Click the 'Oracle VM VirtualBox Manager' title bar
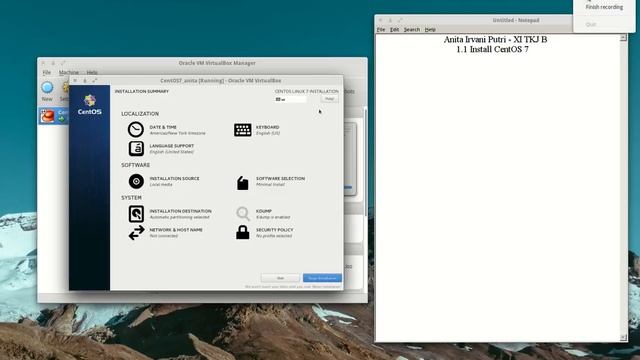Image resolution: width=640 pixels, height=360 pixels. coord(217,63)
